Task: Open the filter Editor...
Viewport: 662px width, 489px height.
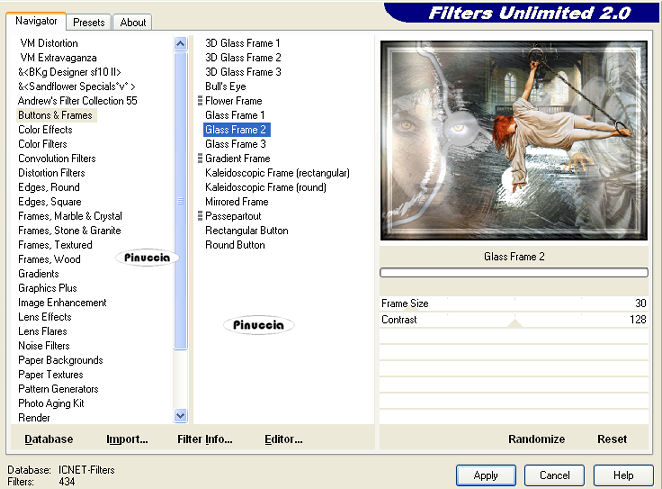Action: pyautogui.click(x=283, y=439)
